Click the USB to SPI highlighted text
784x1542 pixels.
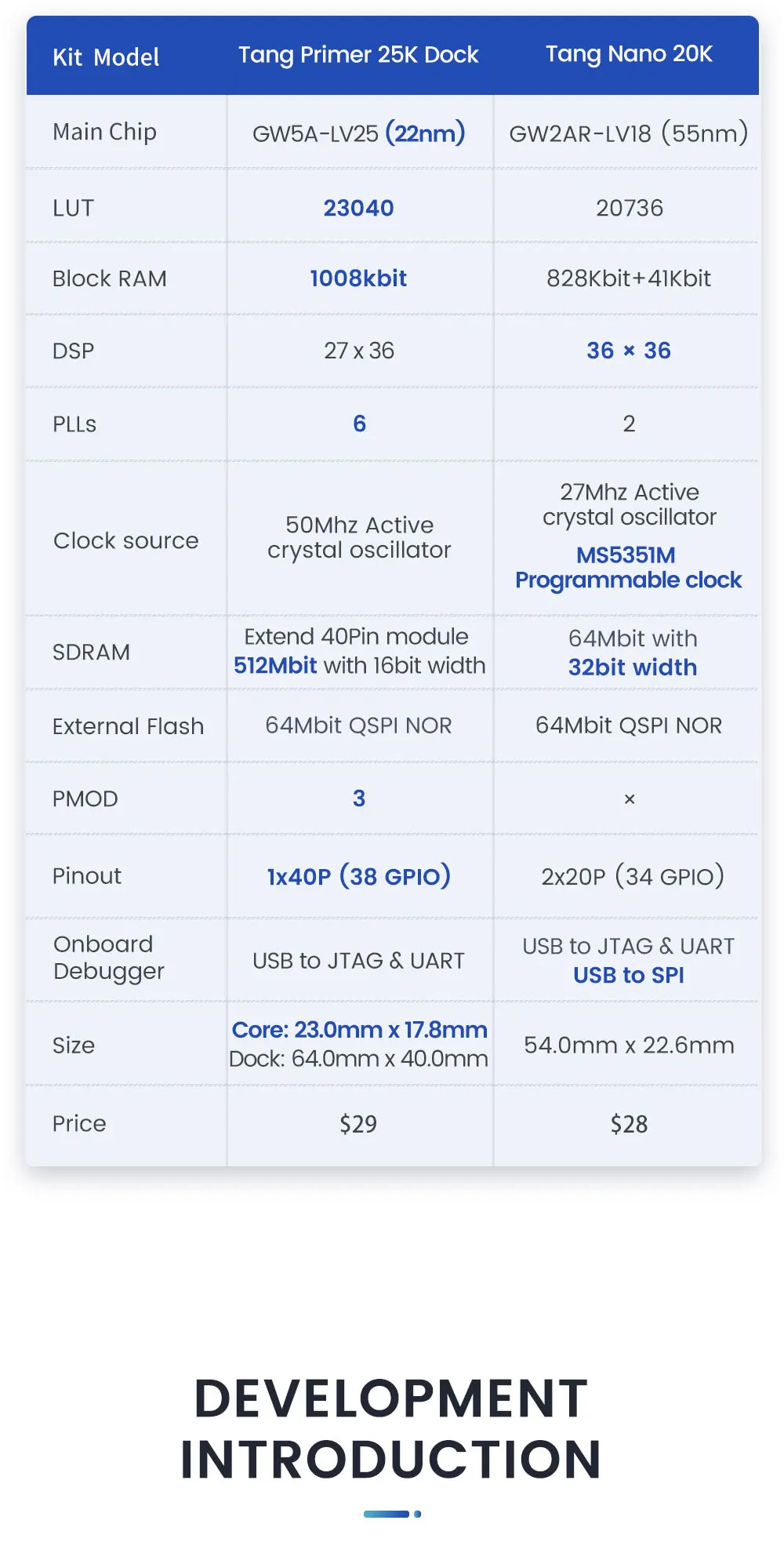click(x=628, y=975)
